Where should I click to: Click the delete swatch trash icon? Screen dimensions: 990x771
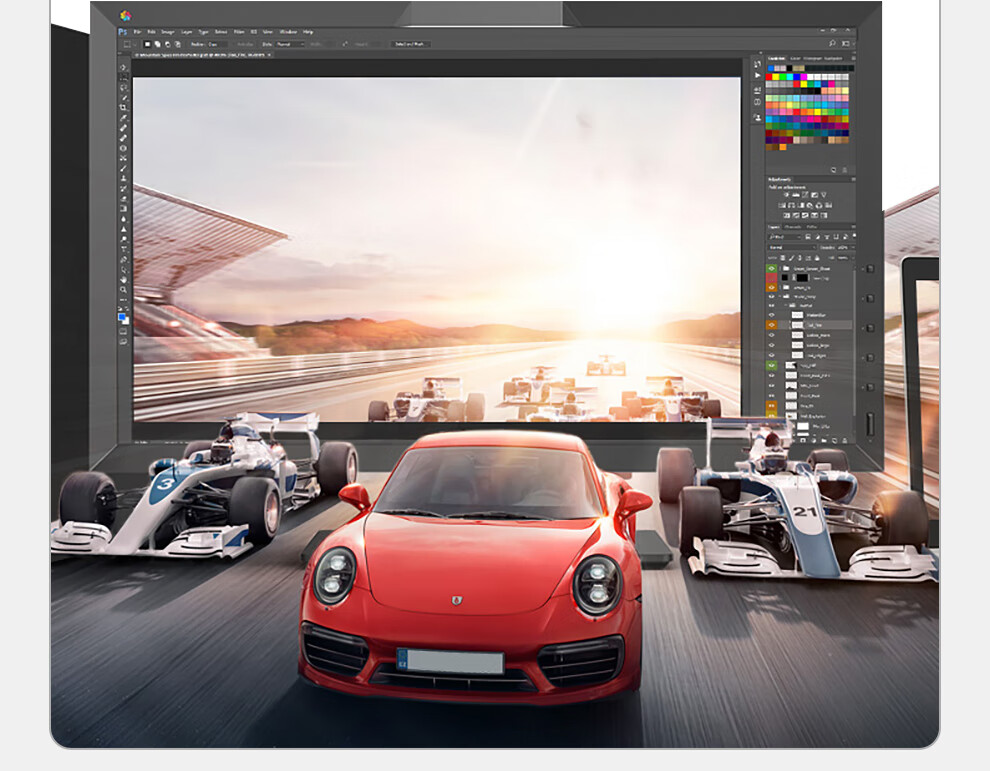[x=846, y=170]
